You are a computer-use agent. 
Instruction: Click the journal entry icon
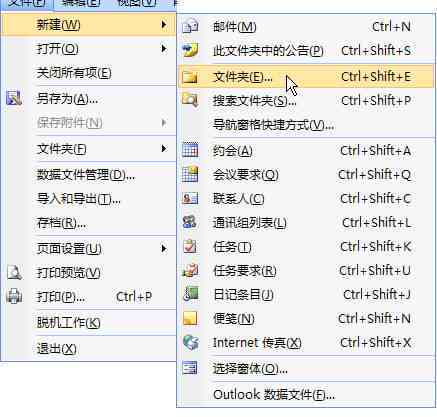[190, 294]
